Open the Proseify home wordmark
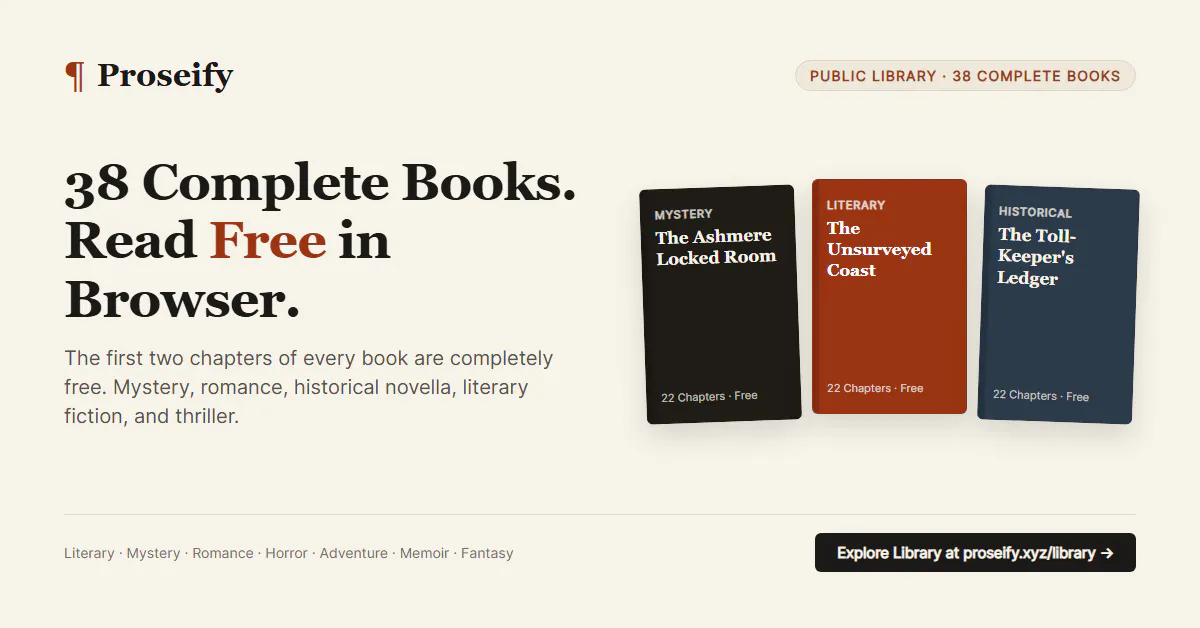The width and height of the screenshot is (1200, 628). tap(165, 75)
